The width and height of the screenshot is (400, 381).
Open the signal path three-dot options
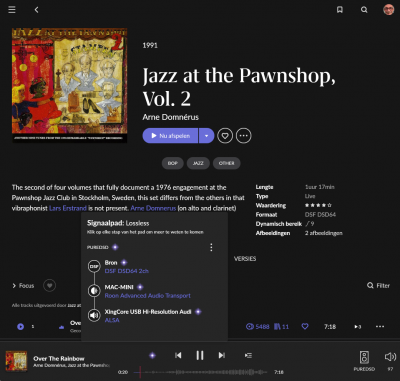(x=211, y=247)
